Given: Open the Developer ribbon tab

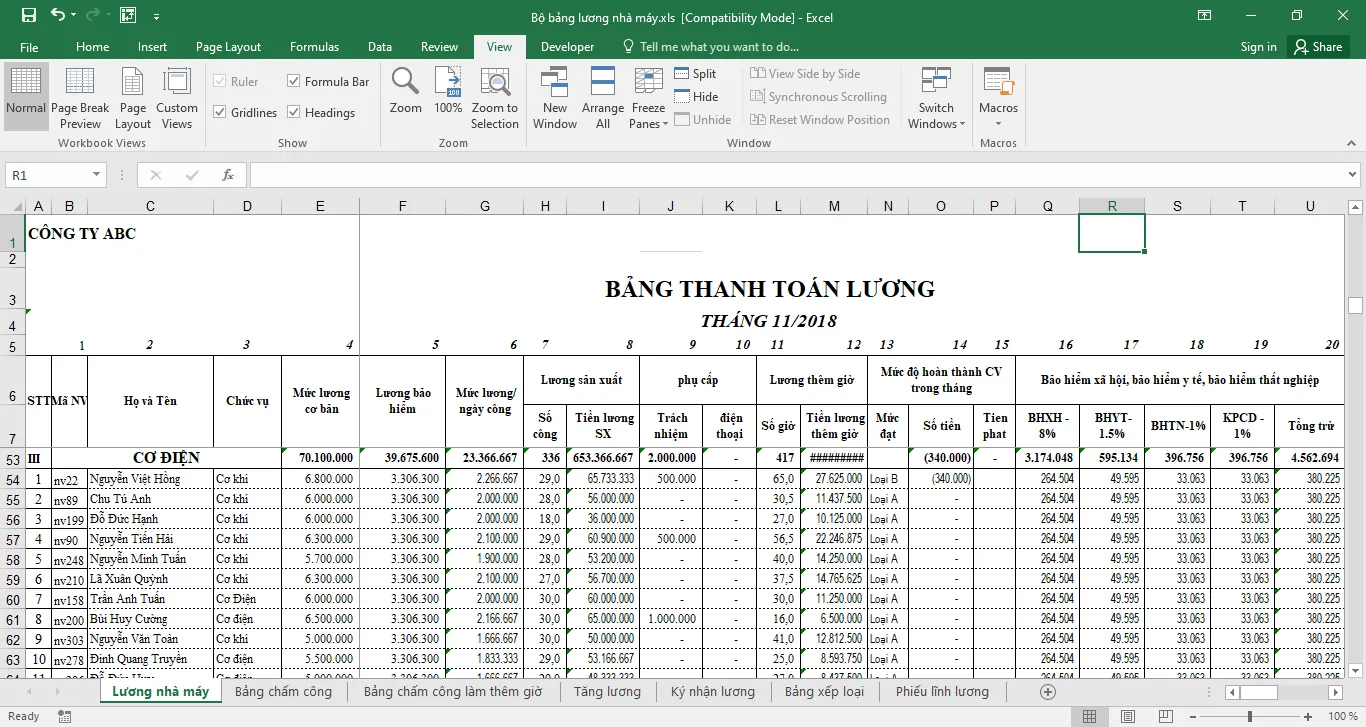Looking at the screenshot, I should click(567, 47).
